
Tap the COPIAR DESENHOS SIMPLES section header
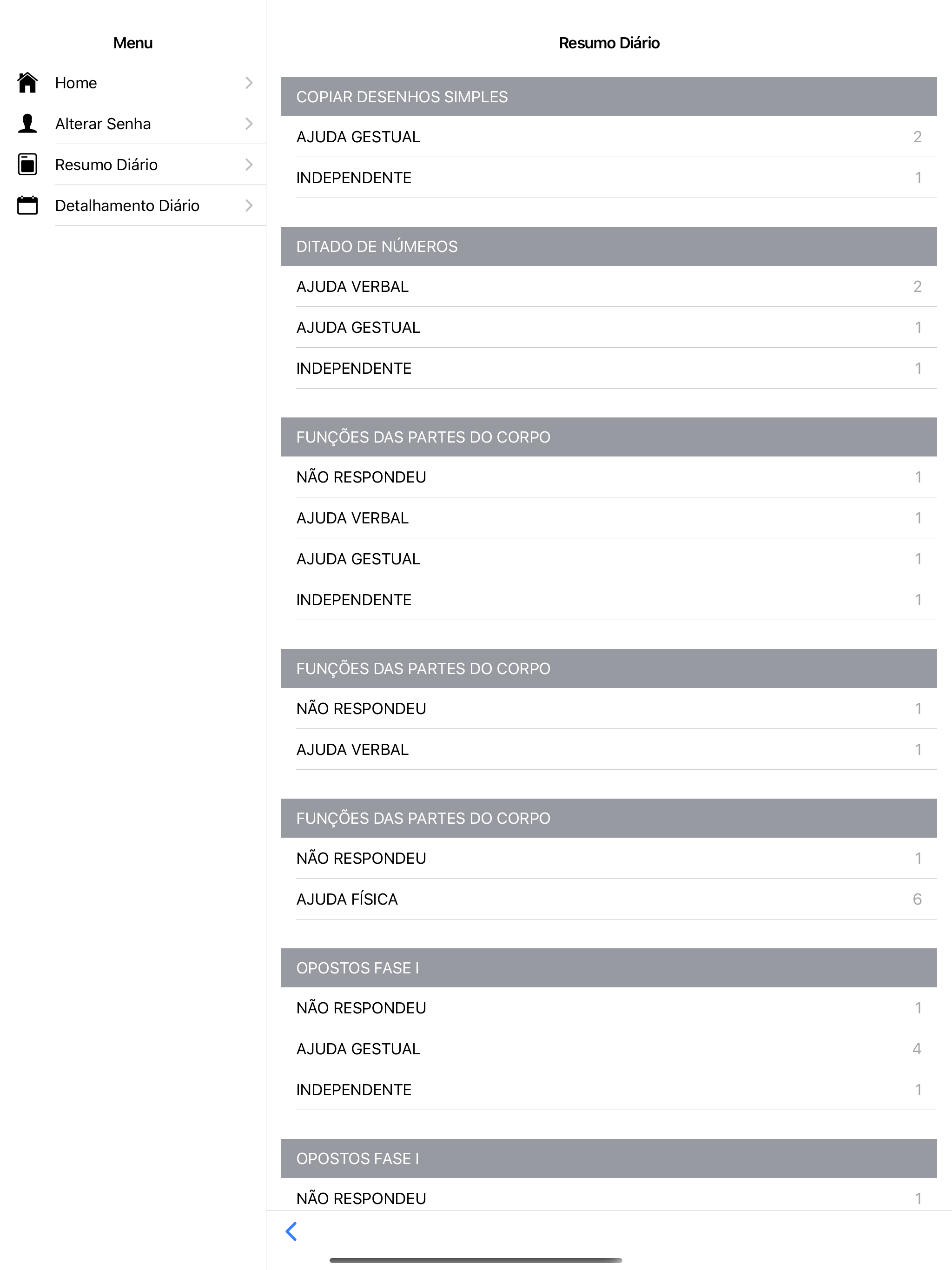click(x=608, y=96)
